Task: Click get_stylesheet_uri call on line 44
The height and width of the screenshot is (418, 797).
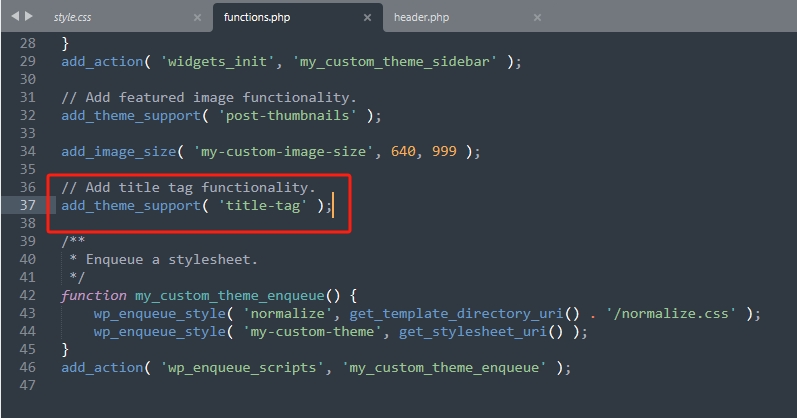Action: tap(473, 332)
